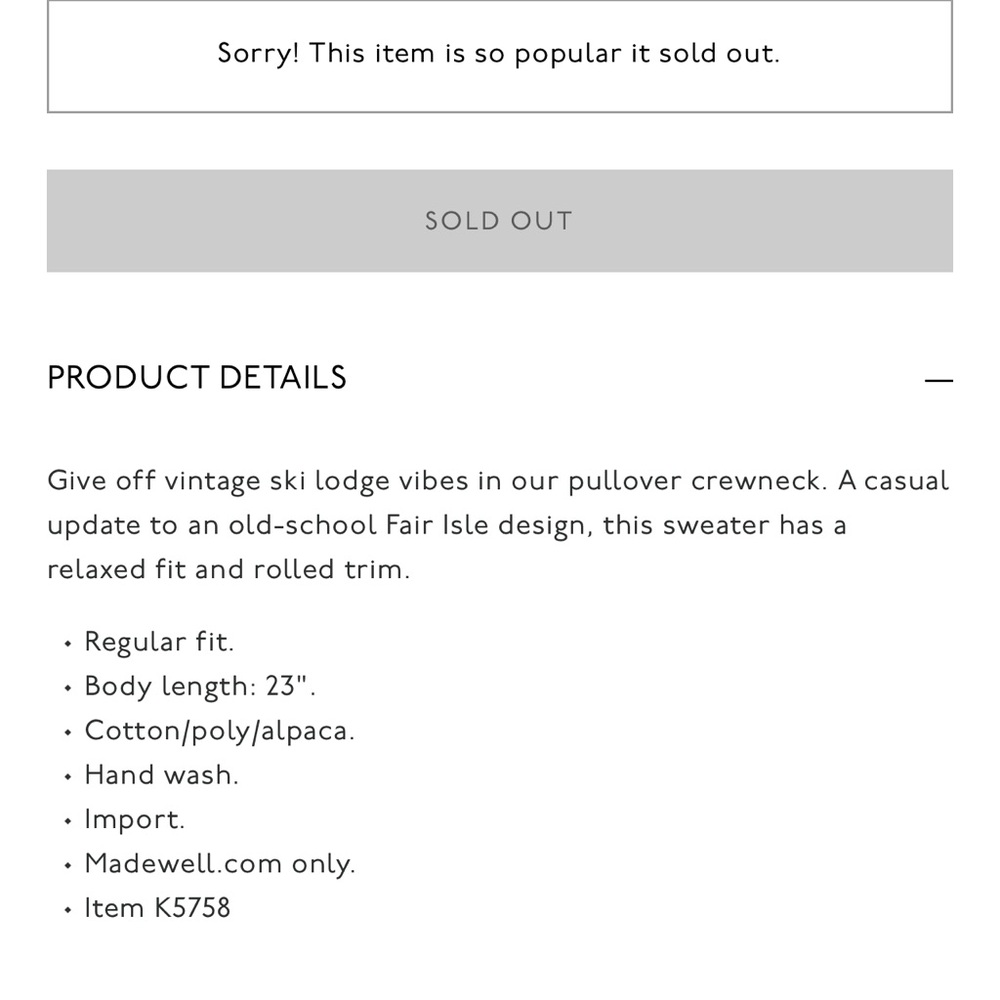This screenshot has width=1000, height=1000.
Task: Click the "Madewell.com only." text
Action: 219,864
